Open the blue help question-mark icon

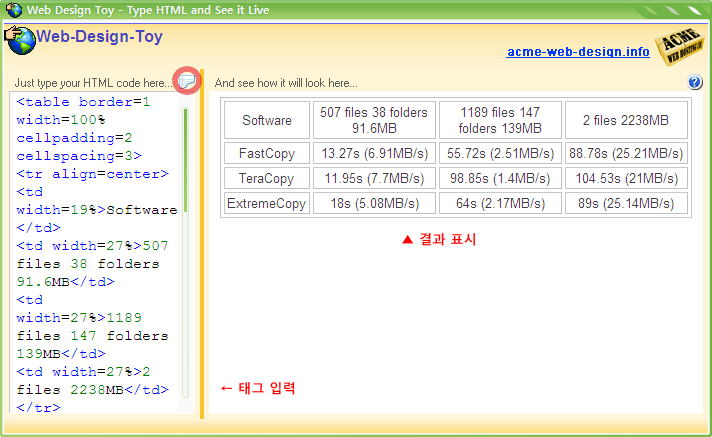pos(695,82)
